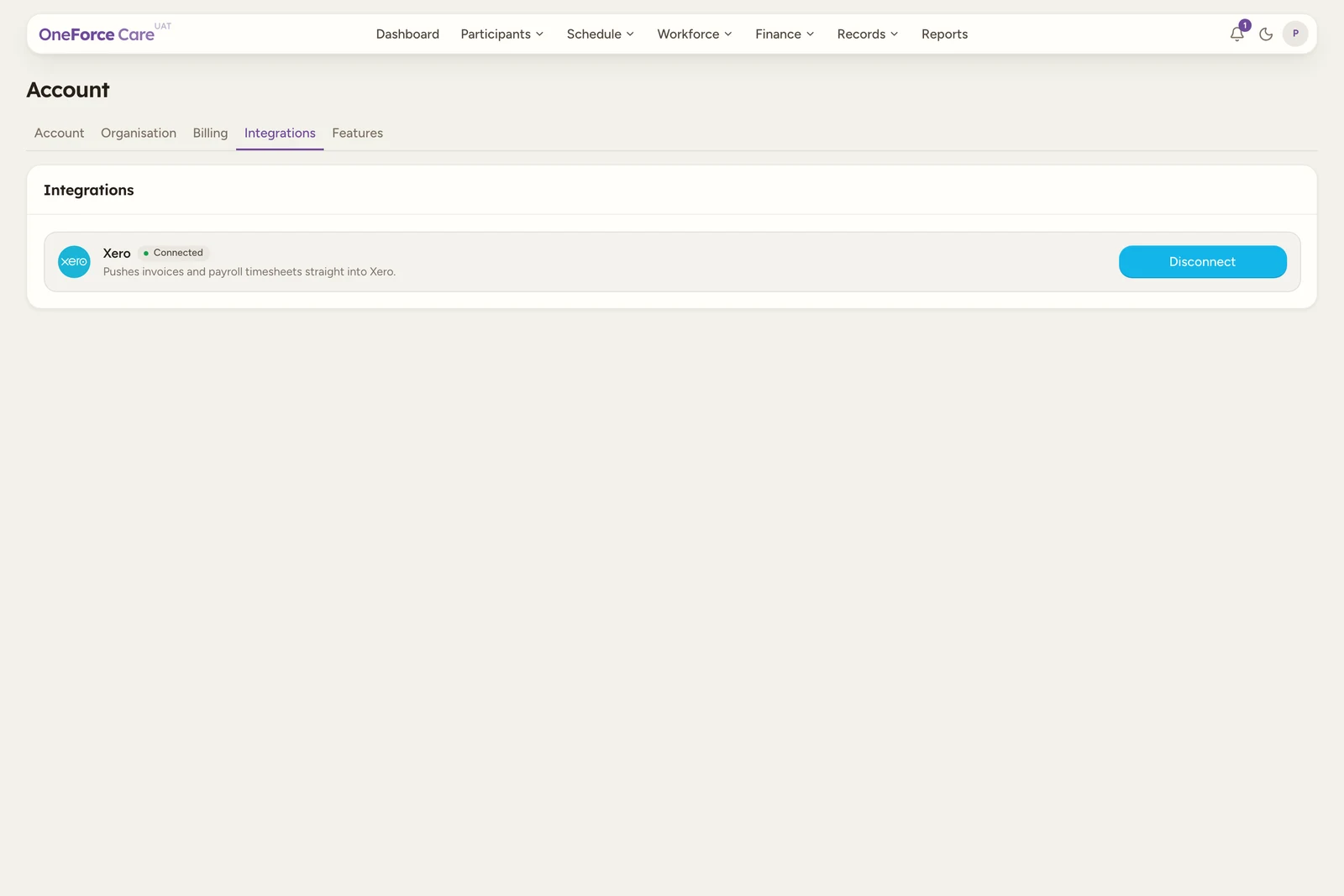Select the Integrations tab
The height and width of the screenshot is (896, 1344).
coord(280,134)
